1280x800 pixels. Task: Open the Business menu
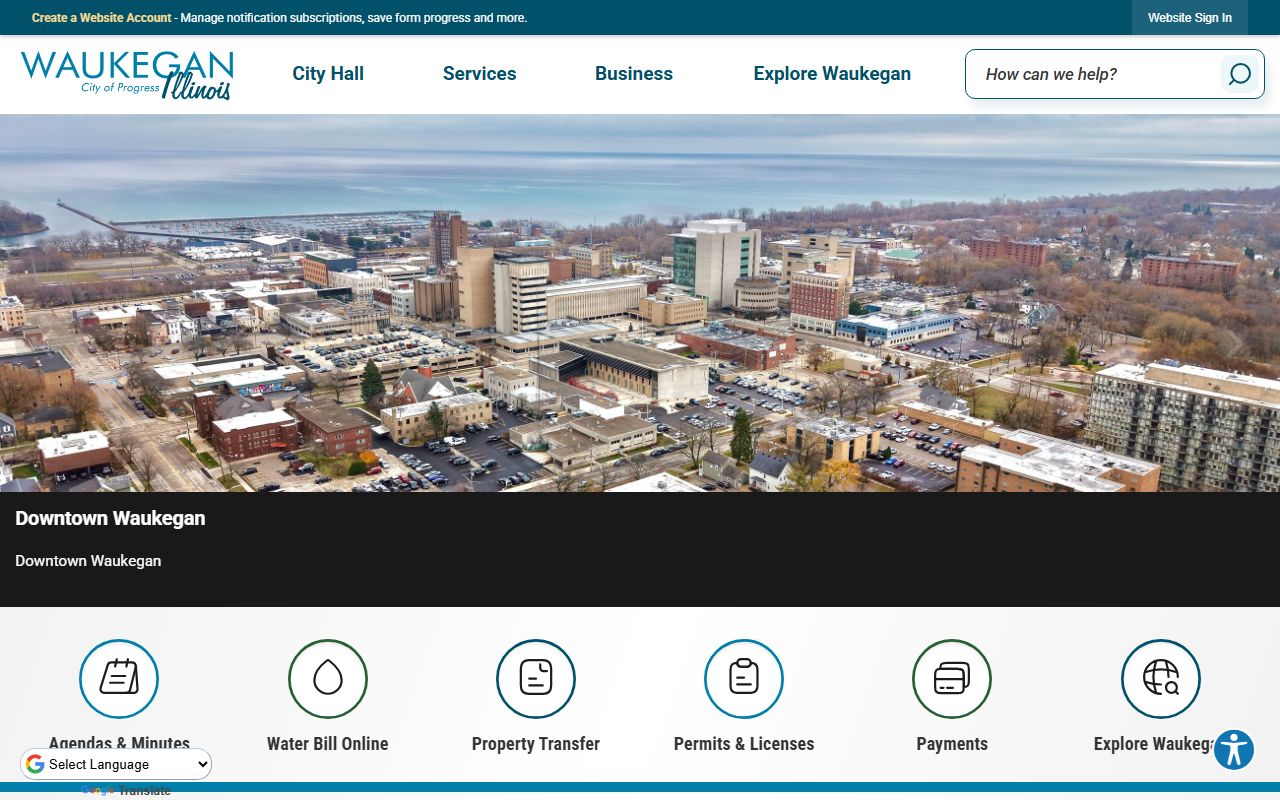coord(634,74)
